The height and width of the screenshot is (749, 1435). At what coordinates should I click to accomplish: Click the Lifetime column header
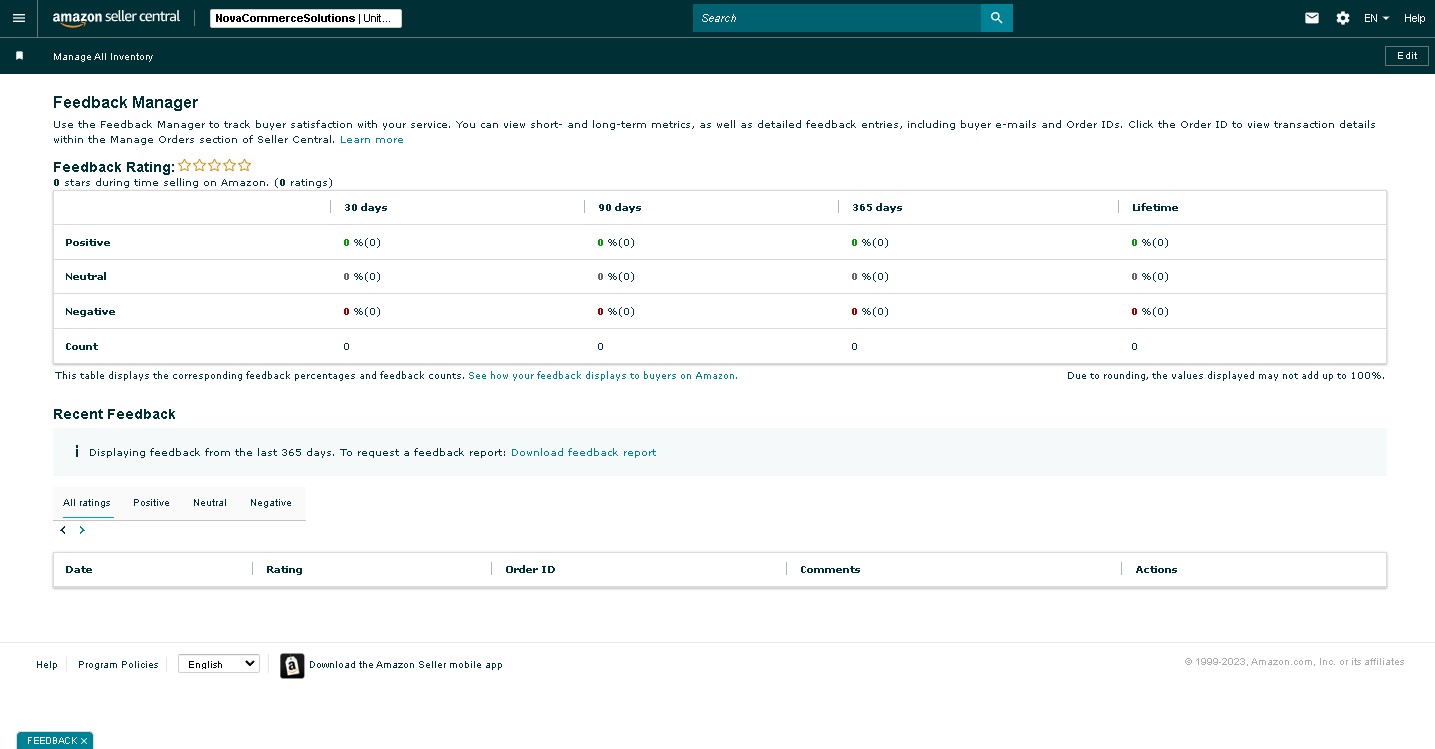click(x=1155, y=208)
